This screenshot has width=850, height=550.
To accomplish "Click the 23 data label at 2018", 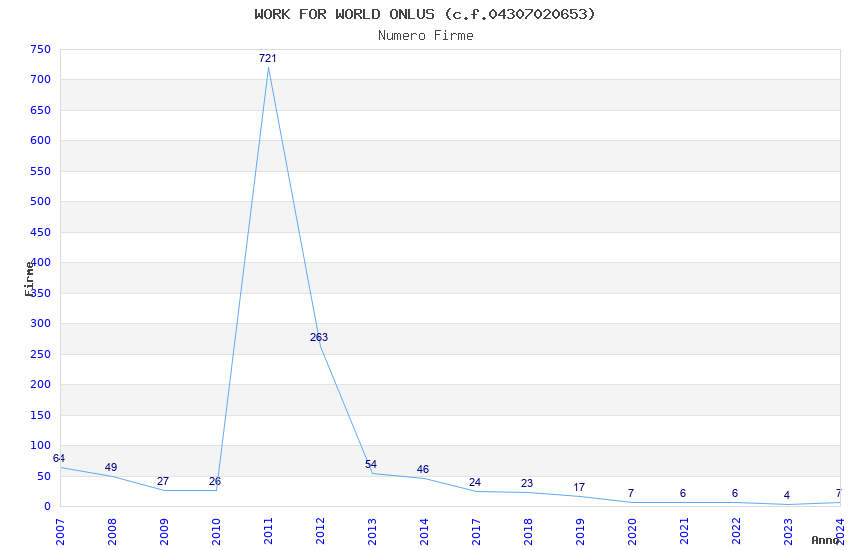I will pos(527,483).
